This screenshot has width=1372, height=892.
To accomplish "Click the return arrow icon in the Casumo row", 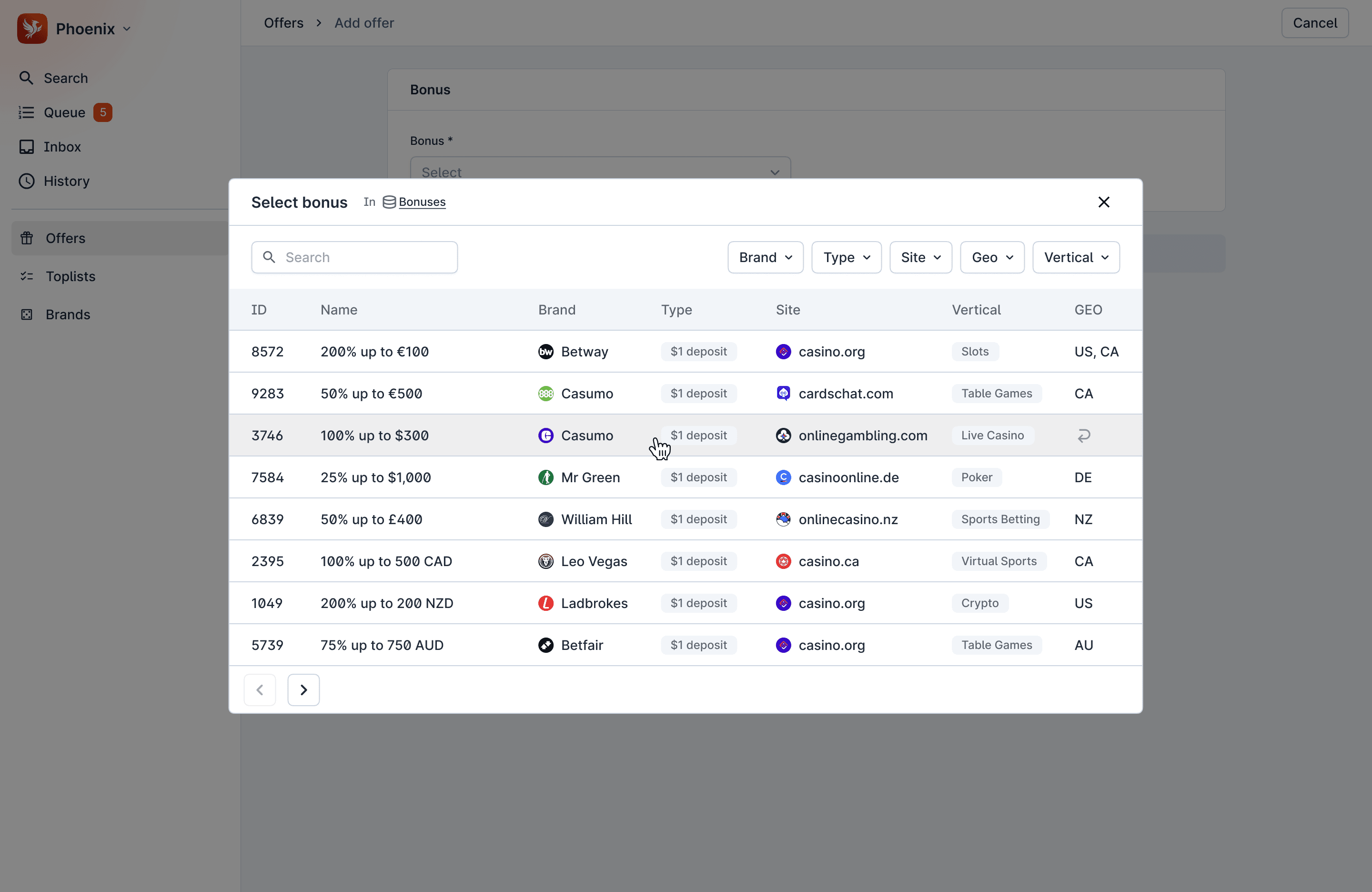I will click(x=1084, y=436).
